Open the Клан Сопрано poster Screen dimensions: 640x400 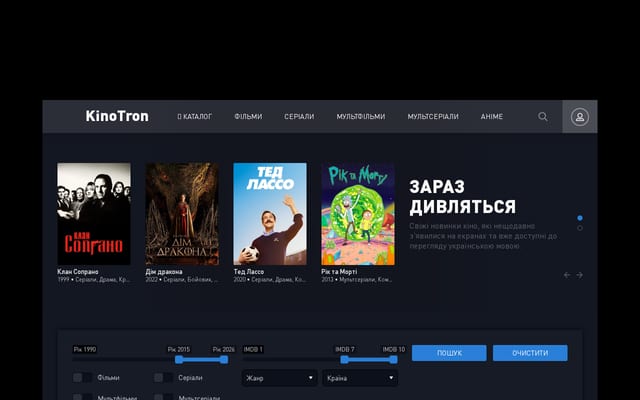tap(94, 214)
